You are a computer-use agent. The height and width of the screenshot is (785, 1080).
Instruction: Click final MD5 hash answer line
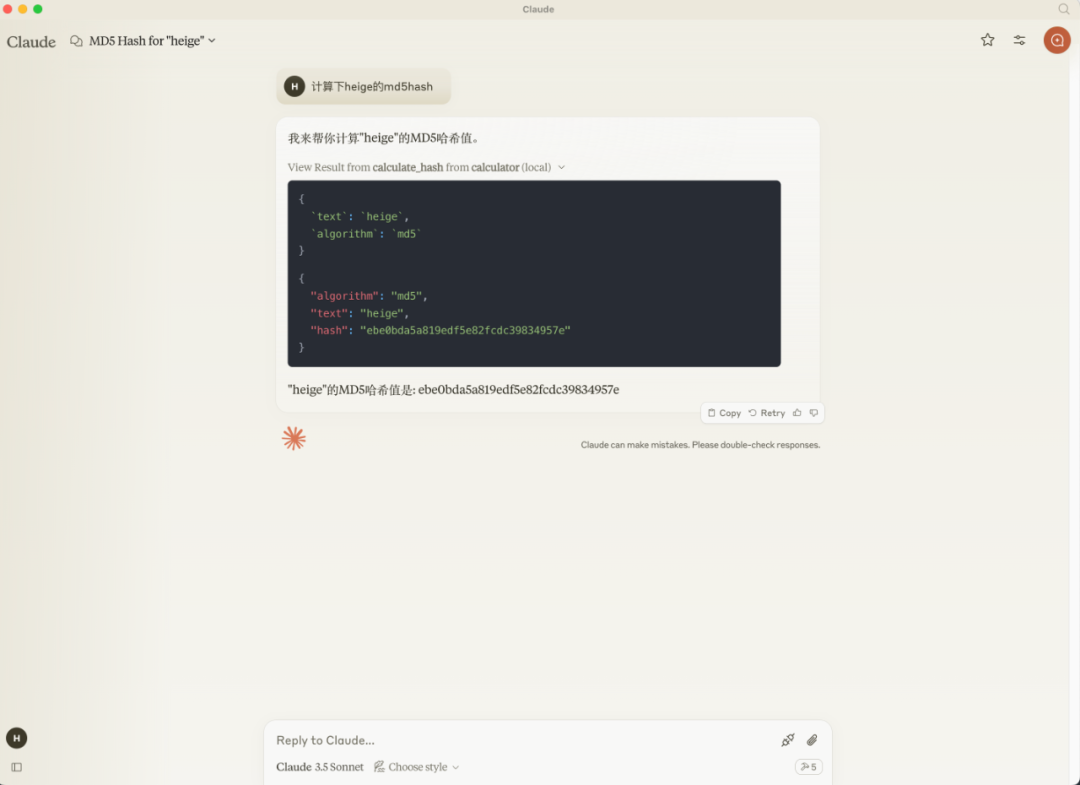tap(453, 390)
